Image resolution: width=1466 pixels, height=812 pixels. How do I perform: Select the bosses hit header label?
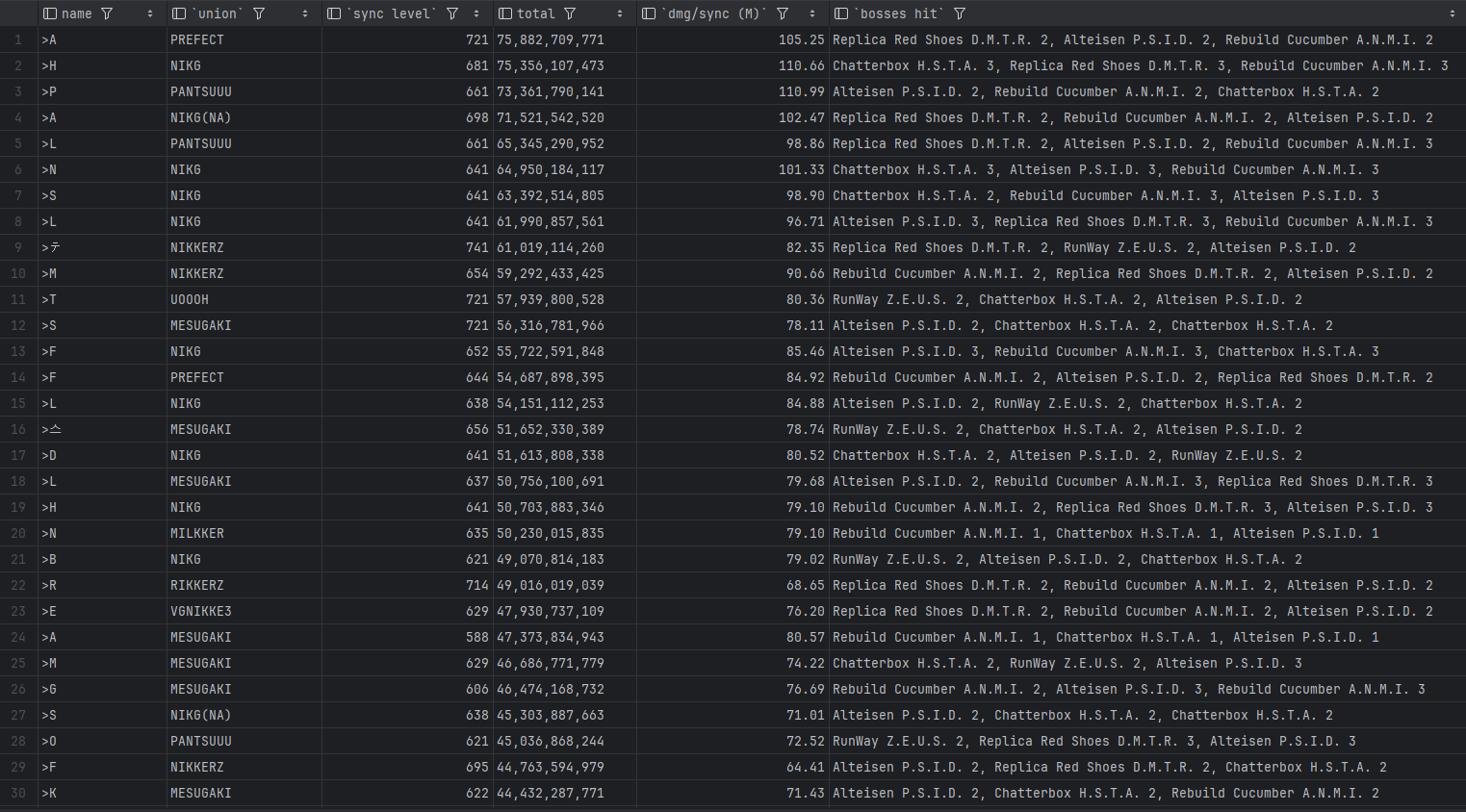(x=899, y=13)
